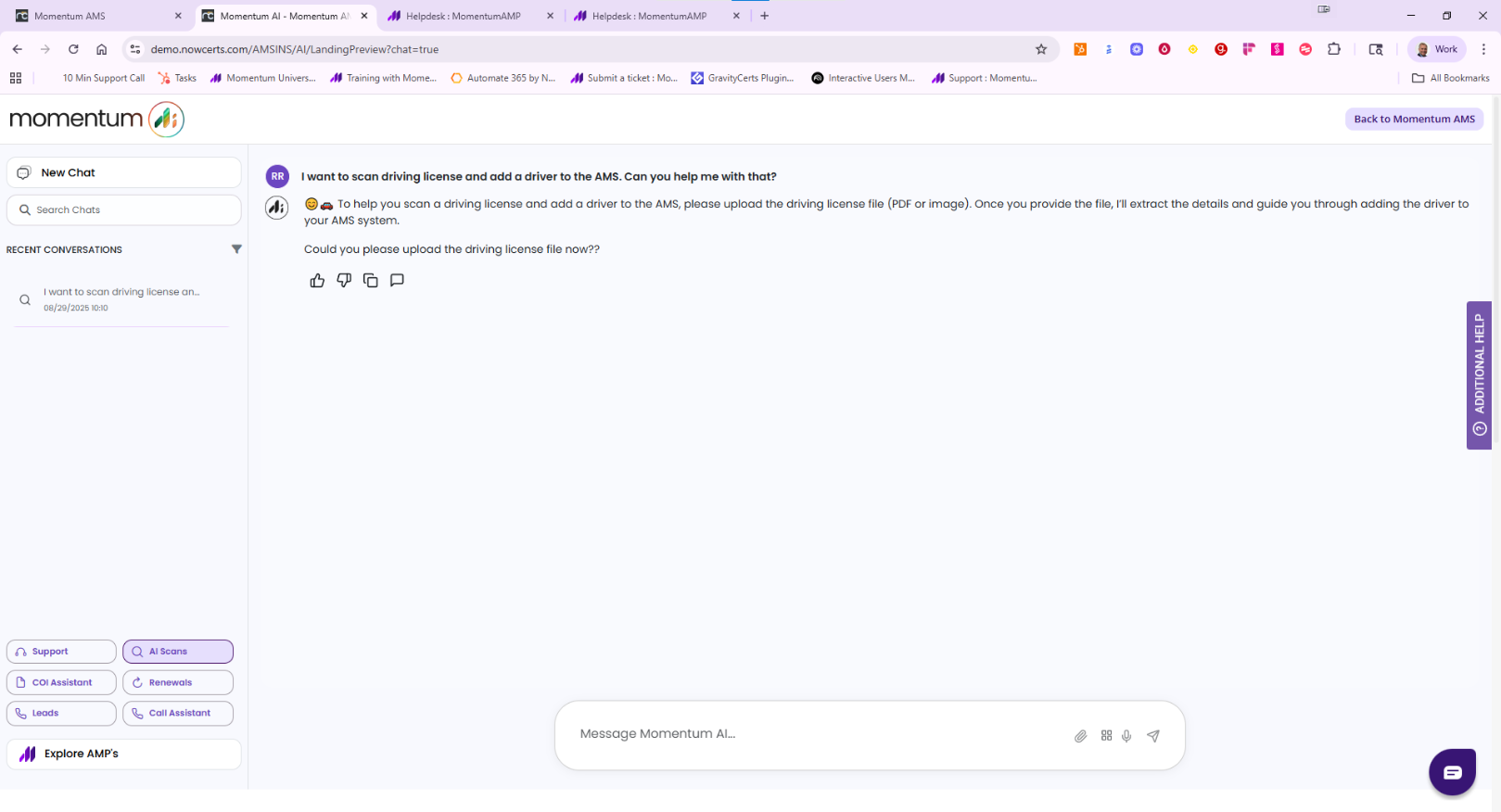Image resolution: width=1501 pixels, height=812 pixels.
Task: Open the browser home page
Action: (x=102, y=49)
